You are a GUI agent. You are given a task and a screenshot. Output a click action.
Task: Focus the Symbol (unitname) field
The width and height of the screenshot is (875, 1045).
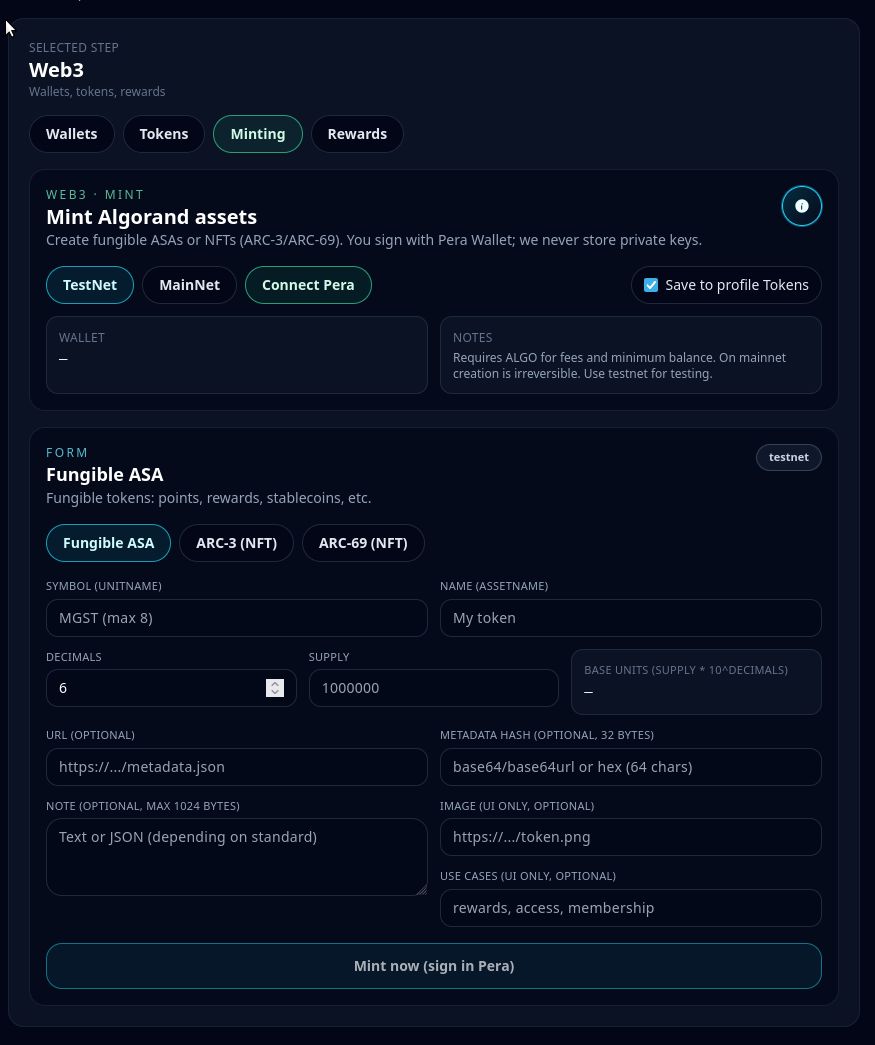tap(237, 618)
